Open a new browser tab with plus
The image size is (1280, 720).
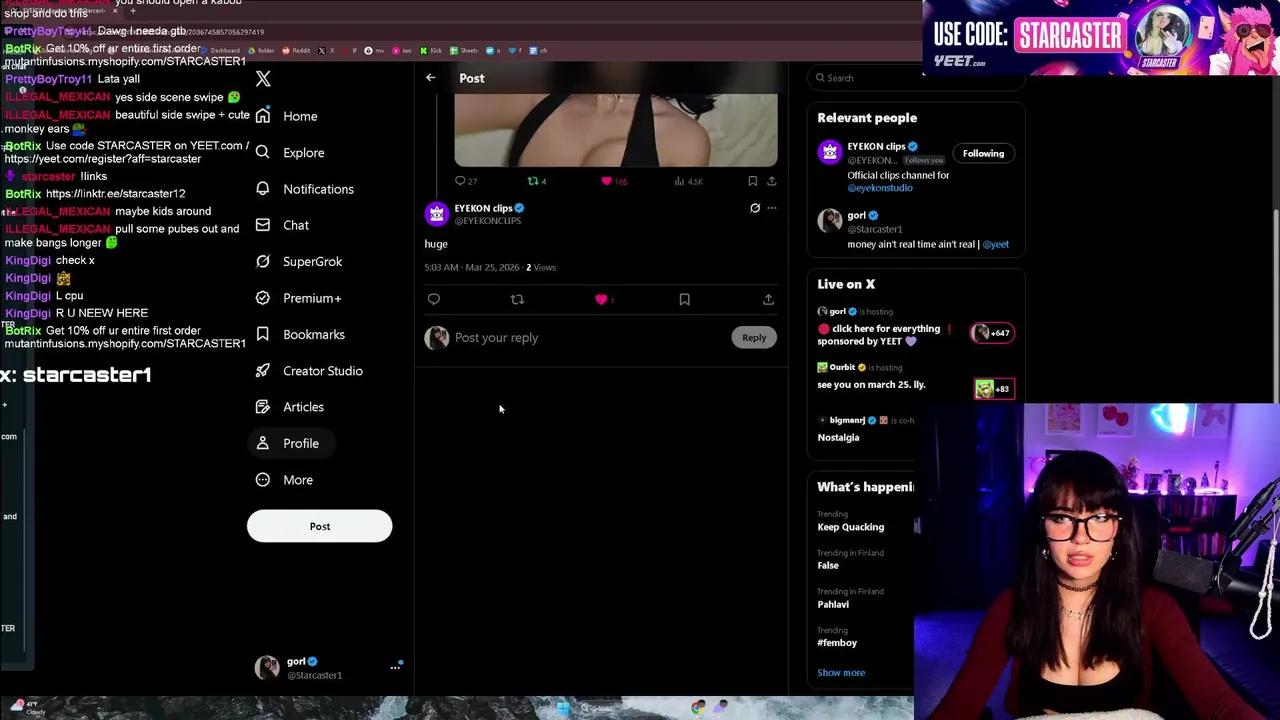point(133,11)
